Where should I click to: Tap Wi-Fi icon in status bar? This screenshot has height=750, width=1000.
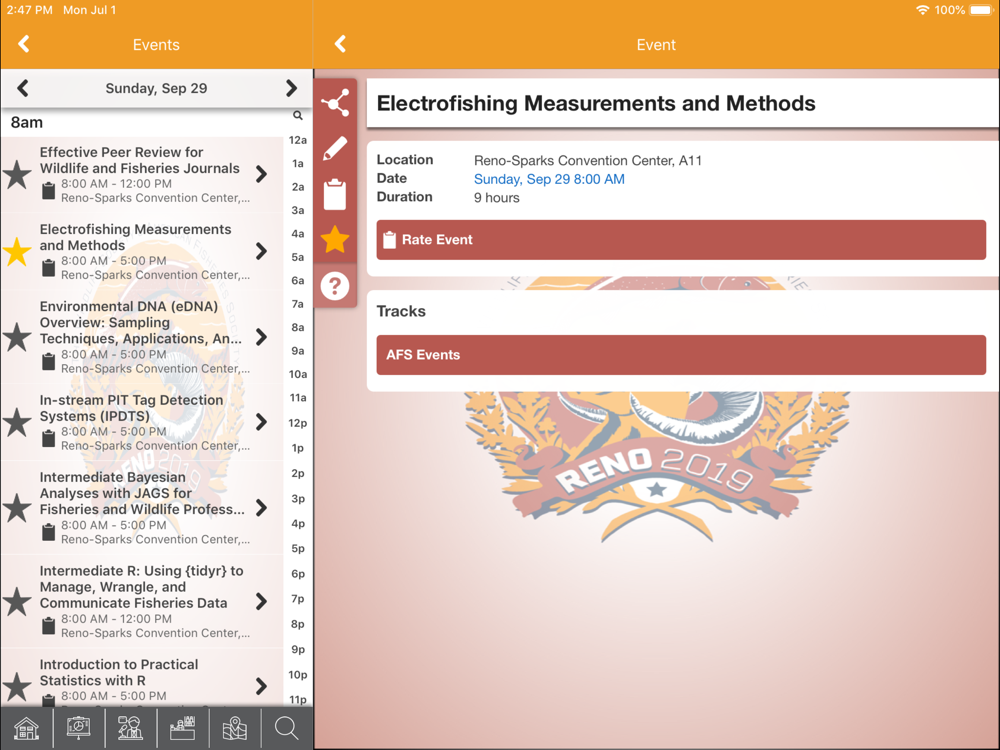point(922,10)
